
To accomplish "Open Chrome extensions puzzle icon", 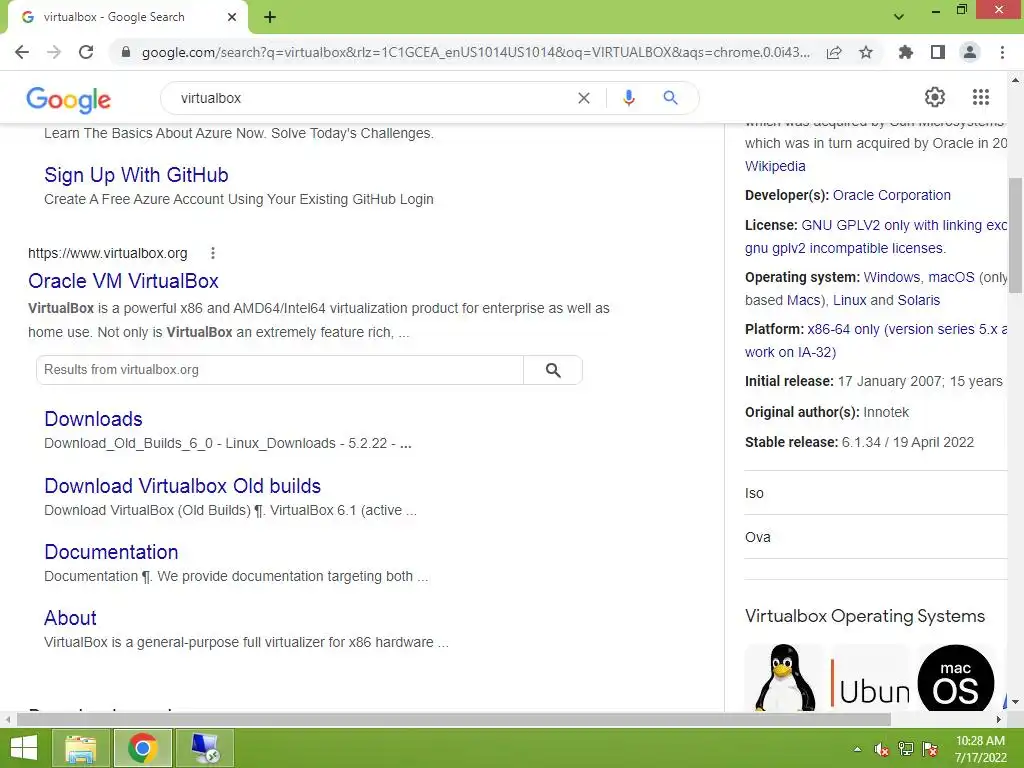I will 905,52.
